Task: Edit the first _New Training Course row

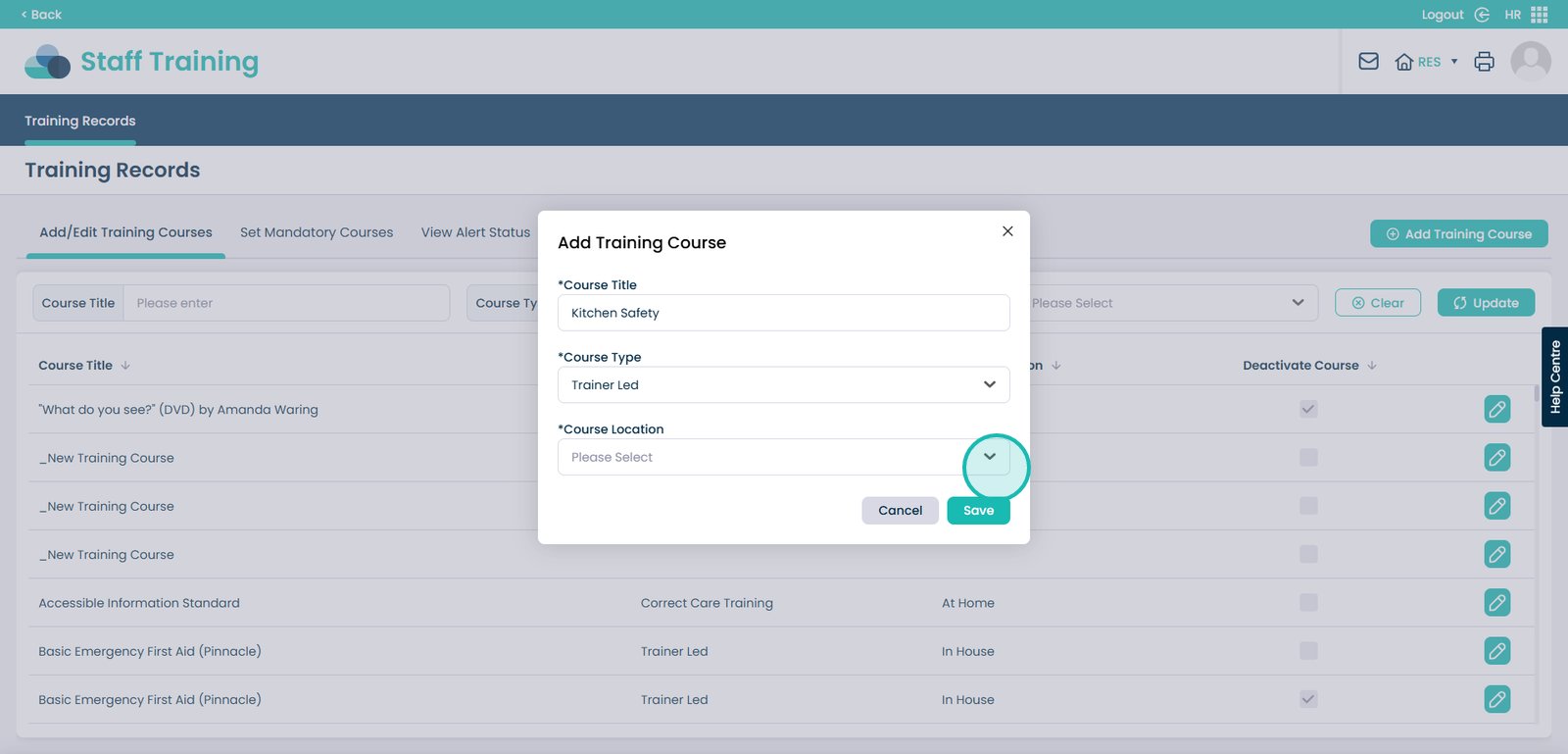Action: (1497, 457)
